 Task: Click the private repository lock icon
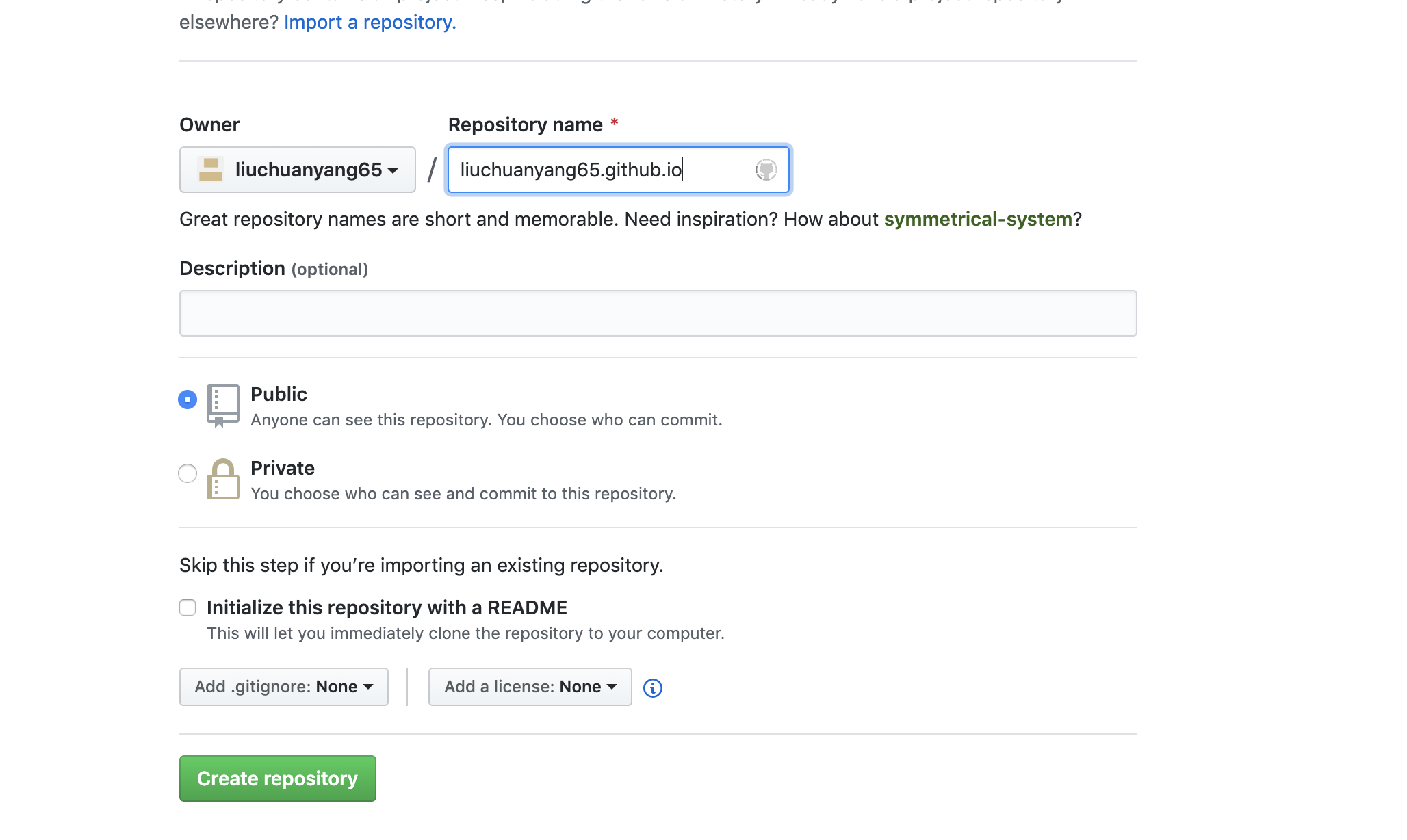(223, 479)
